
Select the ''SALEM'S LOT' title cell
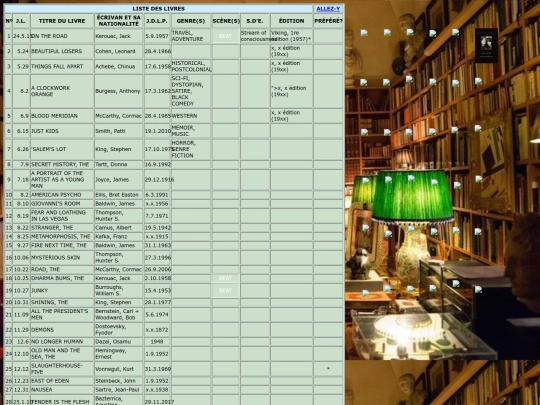(x=62, y=149)
